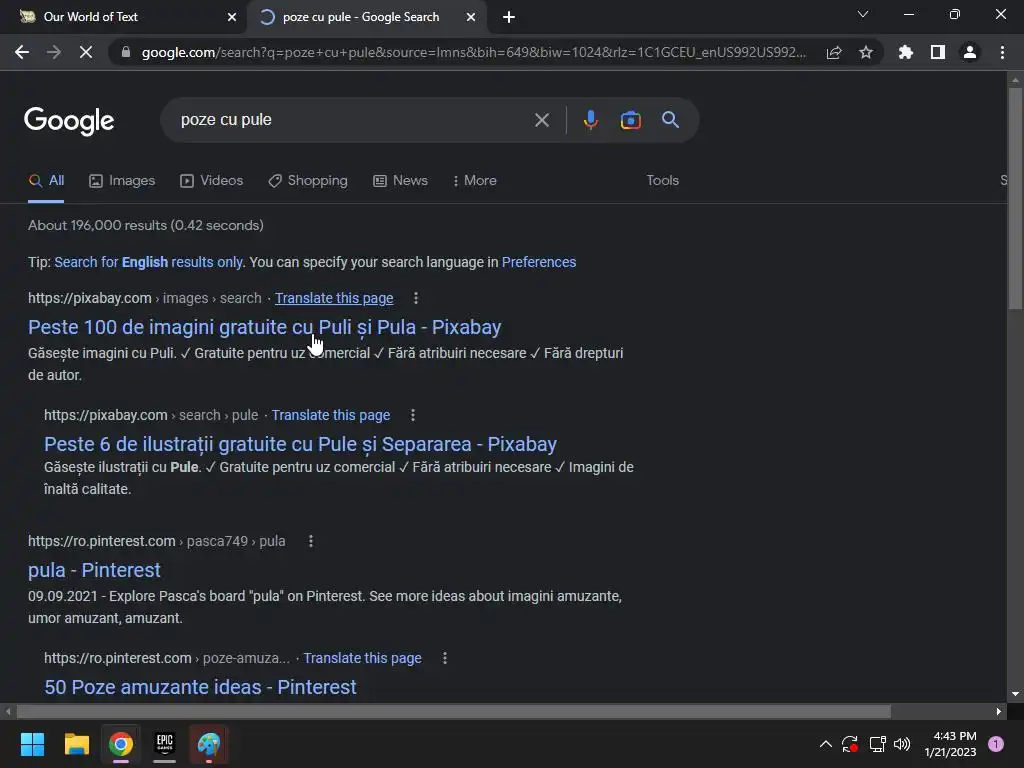Screen dimensions: 1024x768
Task: View site information lock icon
Action: coord(126,52)
